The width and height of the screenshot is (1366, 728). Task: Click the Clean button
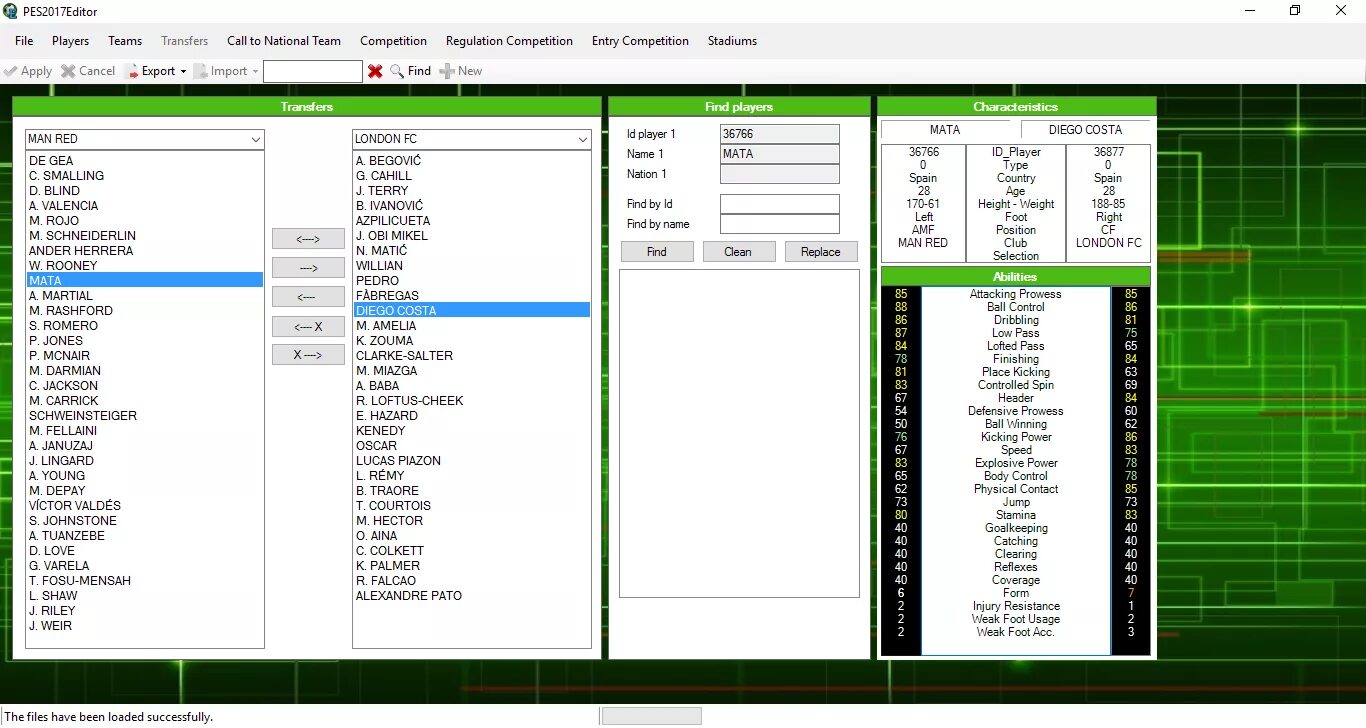pos(739,252)
